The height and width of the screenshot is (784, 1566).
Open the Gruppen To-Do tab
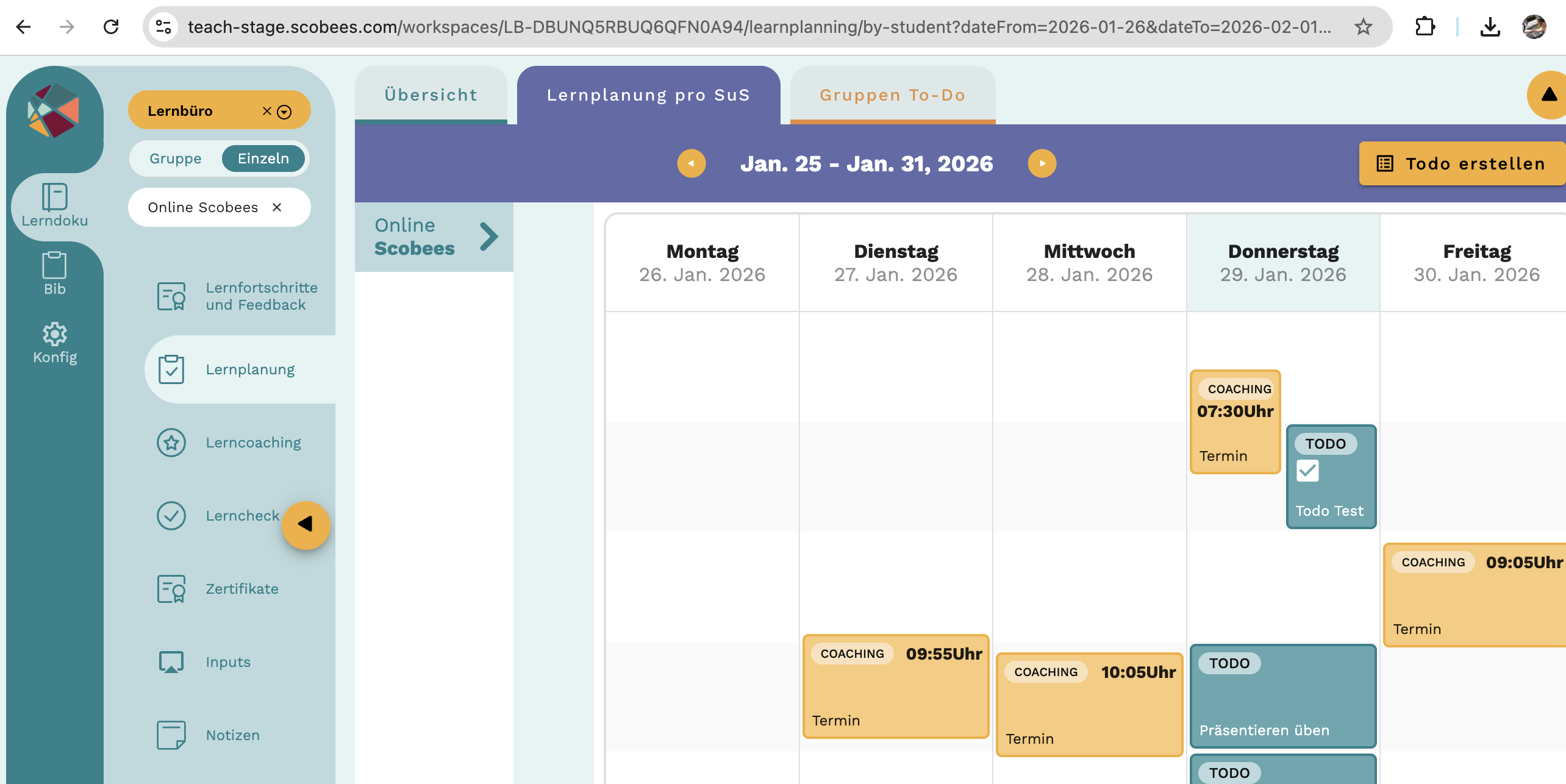(892, 95)
